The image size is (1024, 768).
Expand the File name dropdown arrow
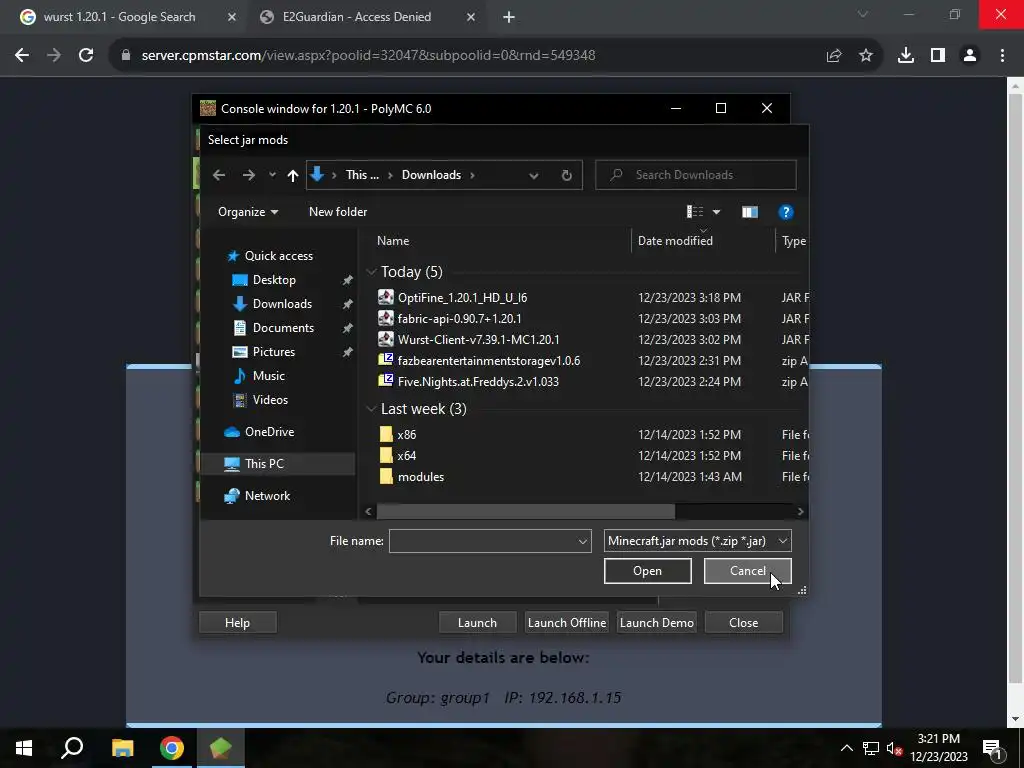[x=583, y=541]
